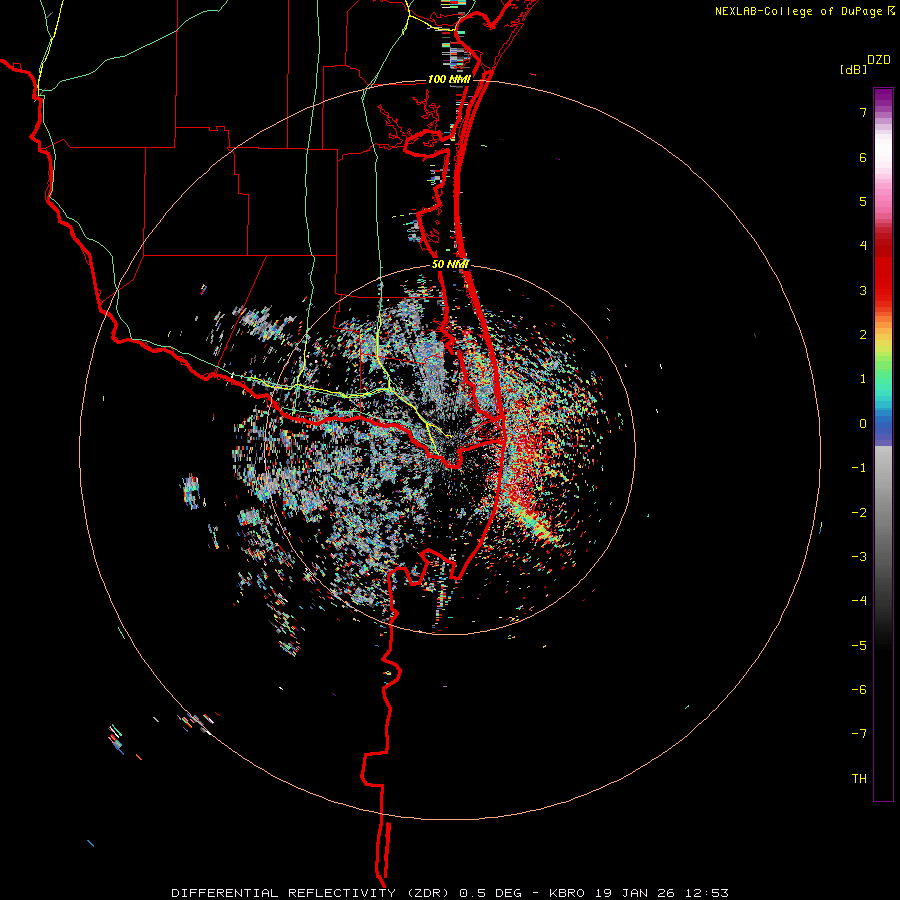Click the 1 value on color scale
The width and height of the screenshot is (900, 900).
click(x=863, y=379)
